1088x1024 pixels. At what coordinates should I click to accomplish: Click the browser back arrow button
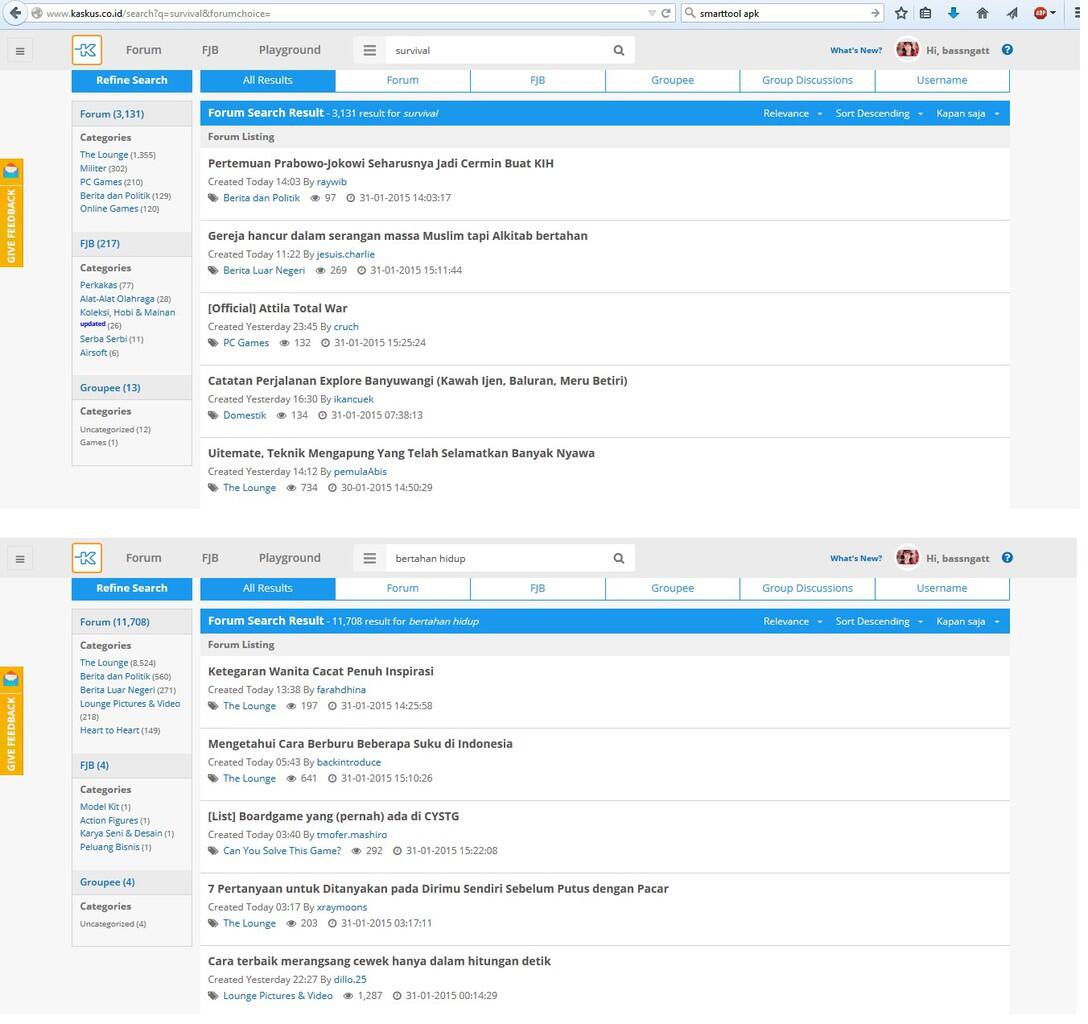[14, 12]
